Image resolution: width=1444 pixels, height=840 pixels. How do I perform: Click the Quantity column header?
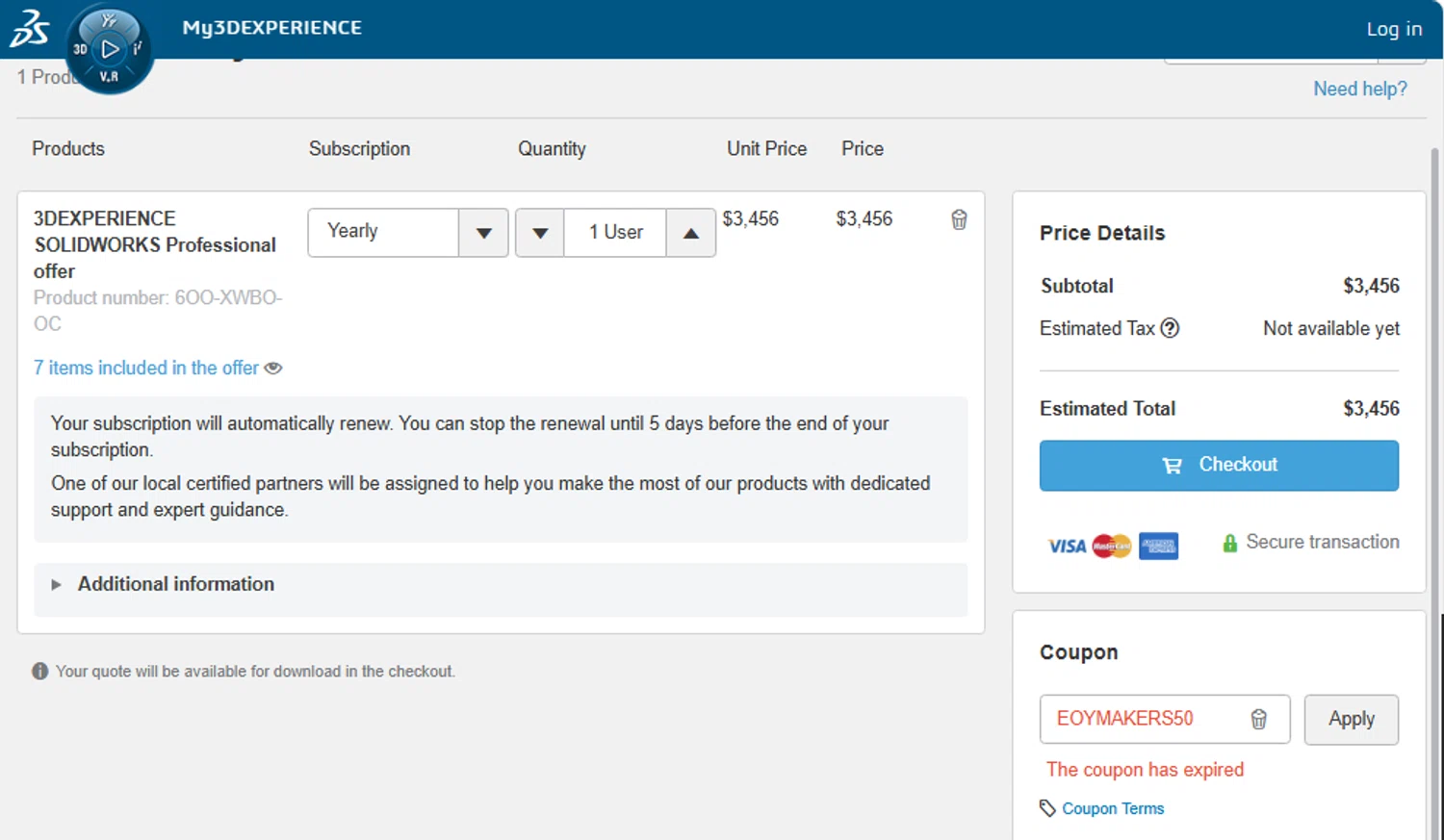tap(552, 148)
